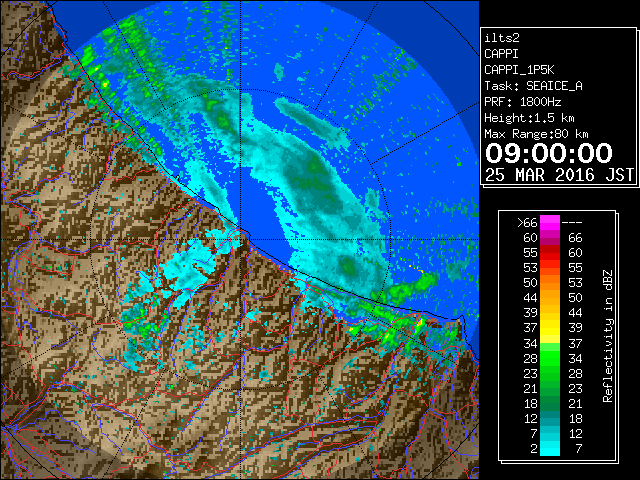Click the cyan swatch at the legend bottom
Image resolution: width=640 pixels, height=480 pixels.
click(x=550, y=449)
